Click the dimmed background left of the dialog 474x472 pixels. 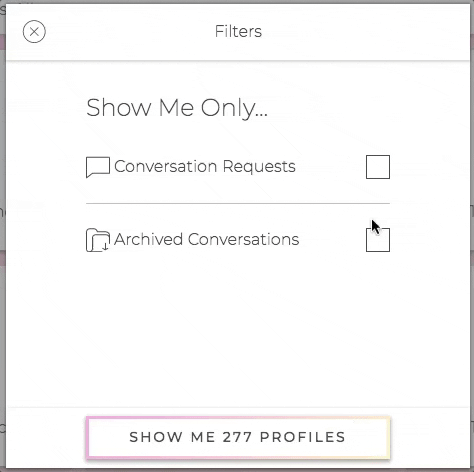point(3,233)
